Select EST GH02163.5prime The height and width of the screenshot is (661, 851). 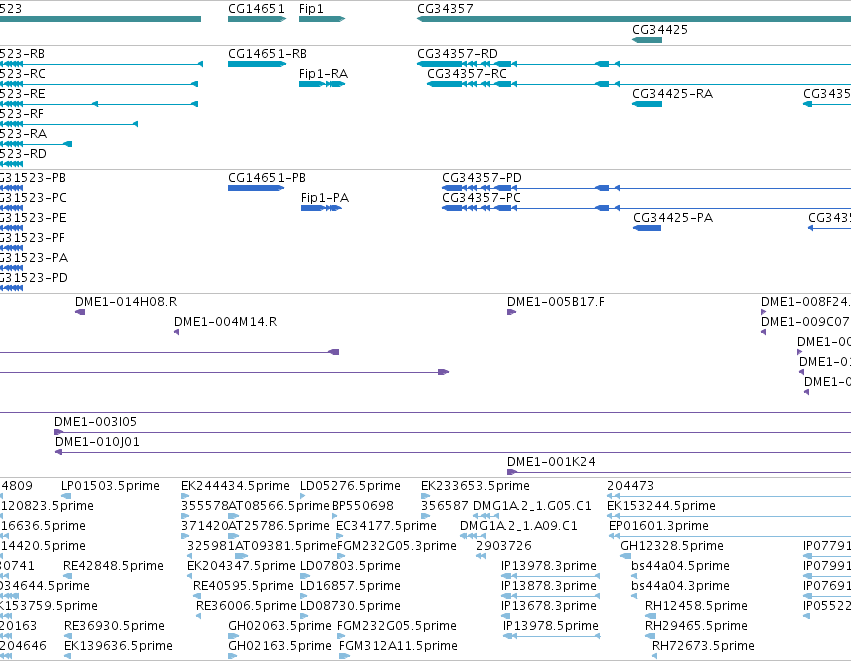coord(280,646)
